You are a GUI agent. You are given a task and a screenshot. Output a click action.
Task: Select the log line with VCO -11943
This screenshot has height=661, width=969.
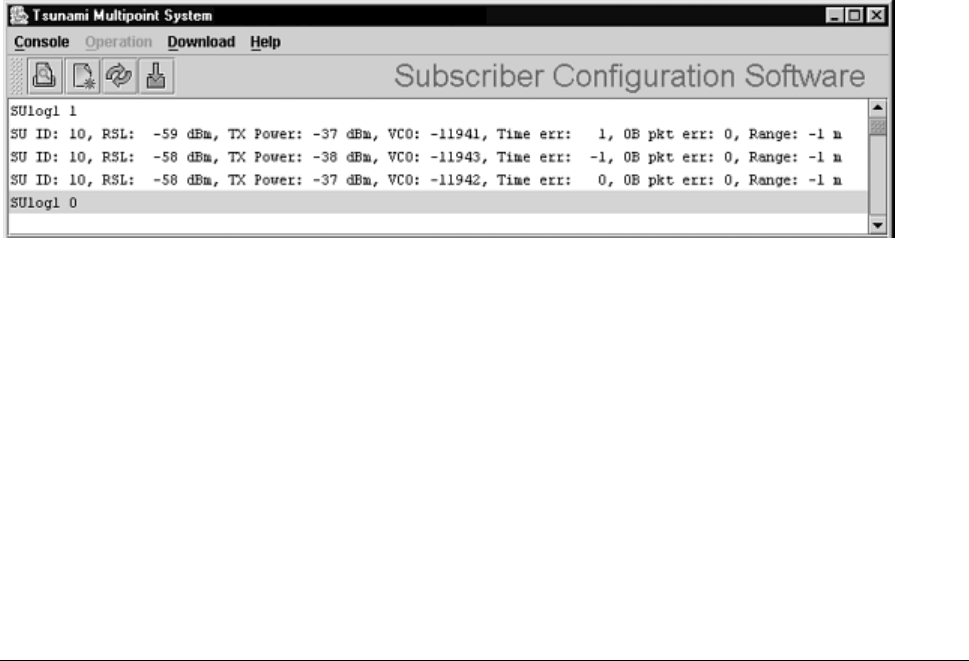[x=438, y=157]
